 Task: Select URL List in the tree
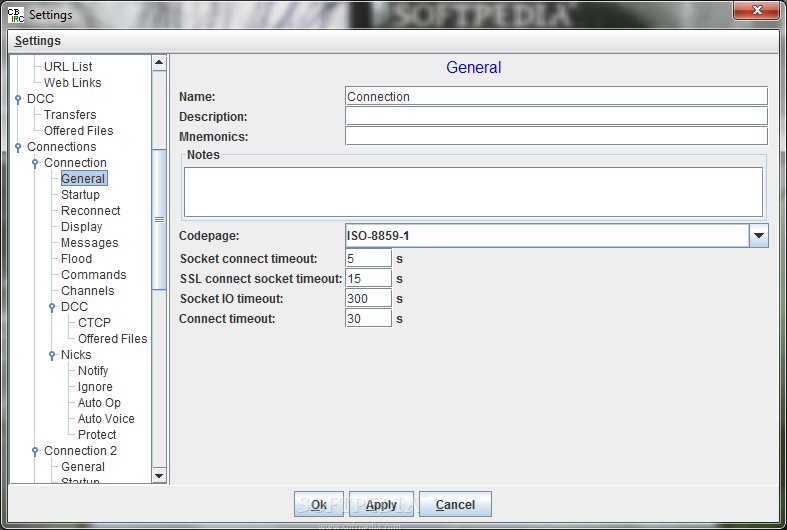coord(68,67)
